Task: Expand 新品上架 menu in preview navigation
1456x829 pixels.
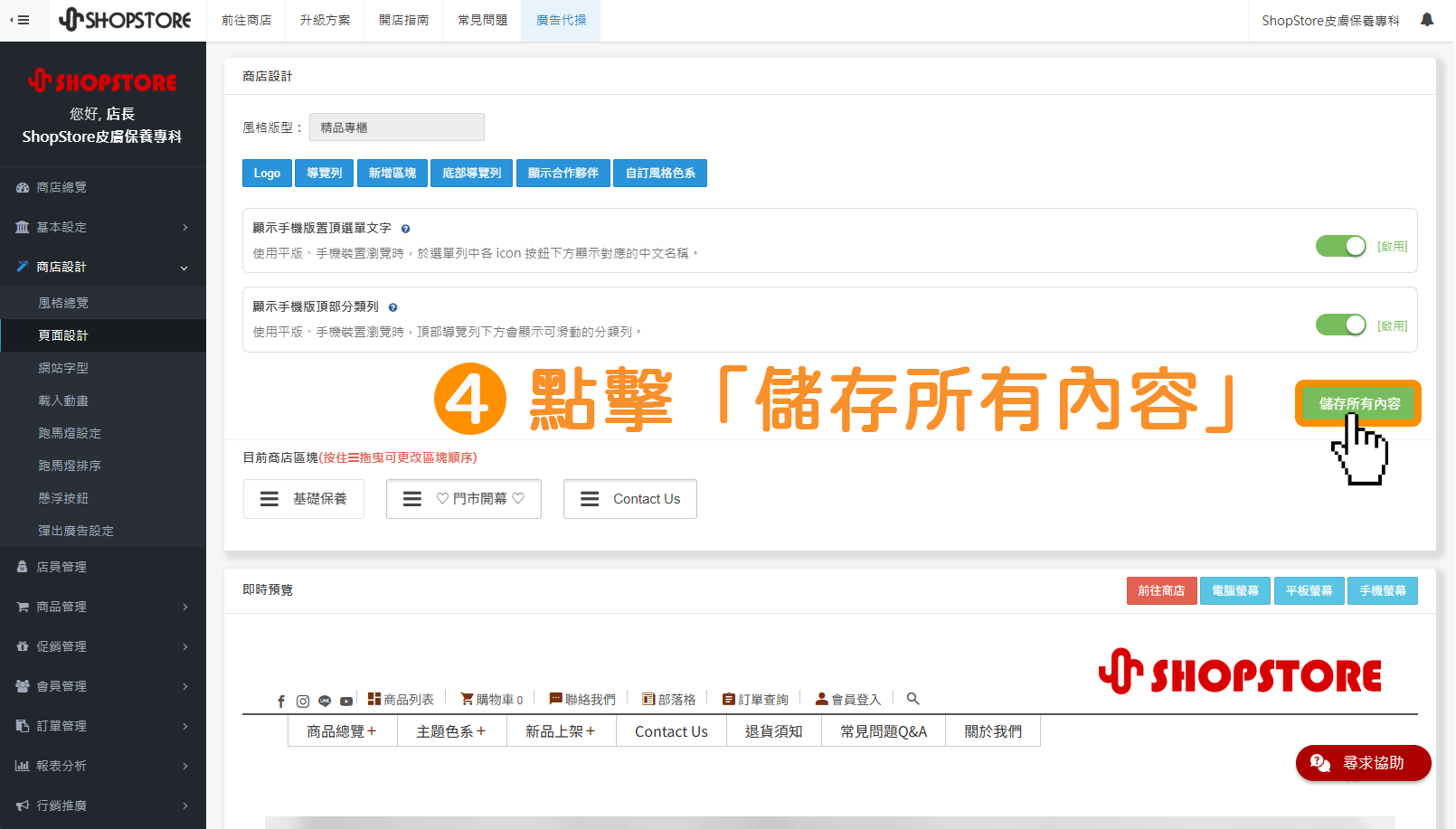Action: (x=561, y=731)
